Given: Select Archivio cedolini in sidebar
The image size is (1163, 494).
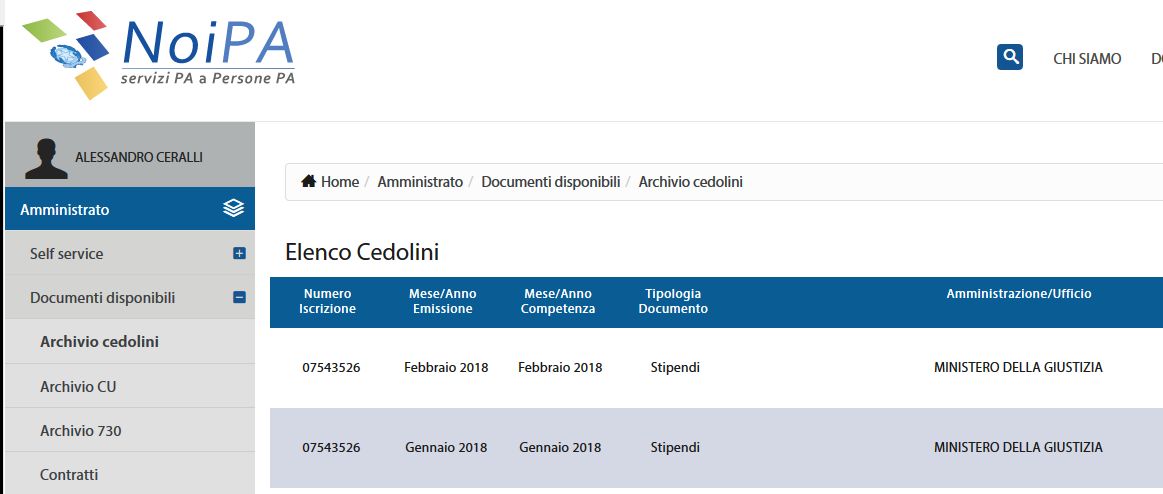Looking at the screenshot, I should [130, 342].
